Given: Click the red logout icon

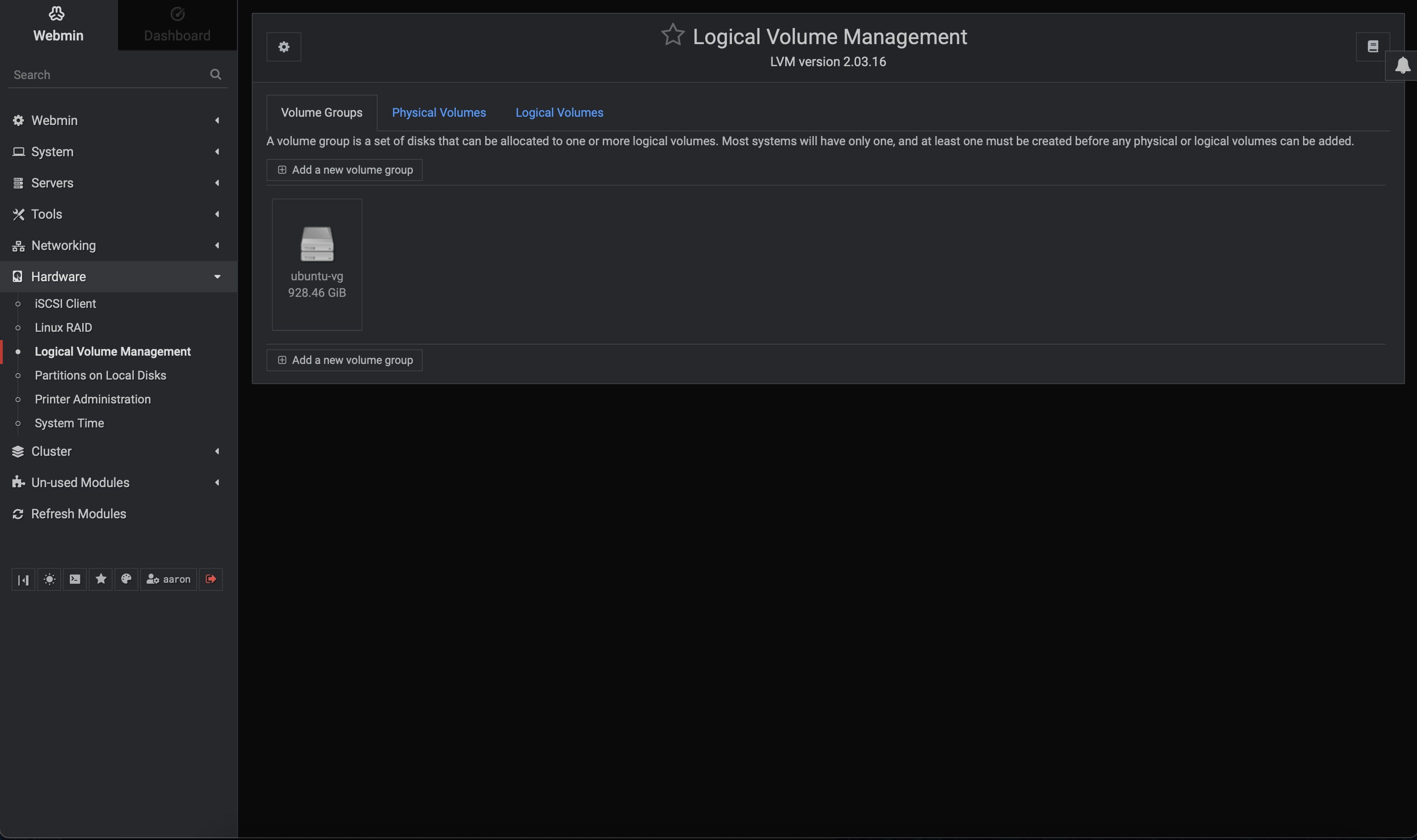Looking at the screenshot, I should (x=210, y=579).
